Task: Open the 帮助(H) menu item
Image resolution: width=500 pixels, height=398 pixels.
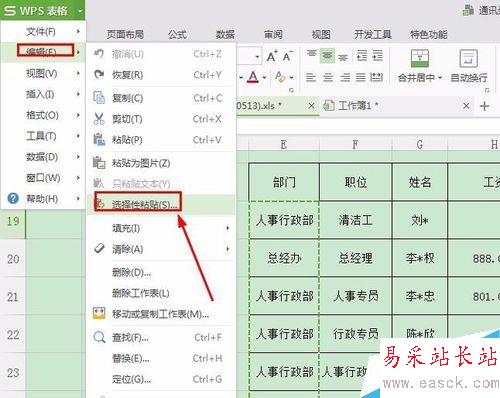Action: (x=43, y=199)
